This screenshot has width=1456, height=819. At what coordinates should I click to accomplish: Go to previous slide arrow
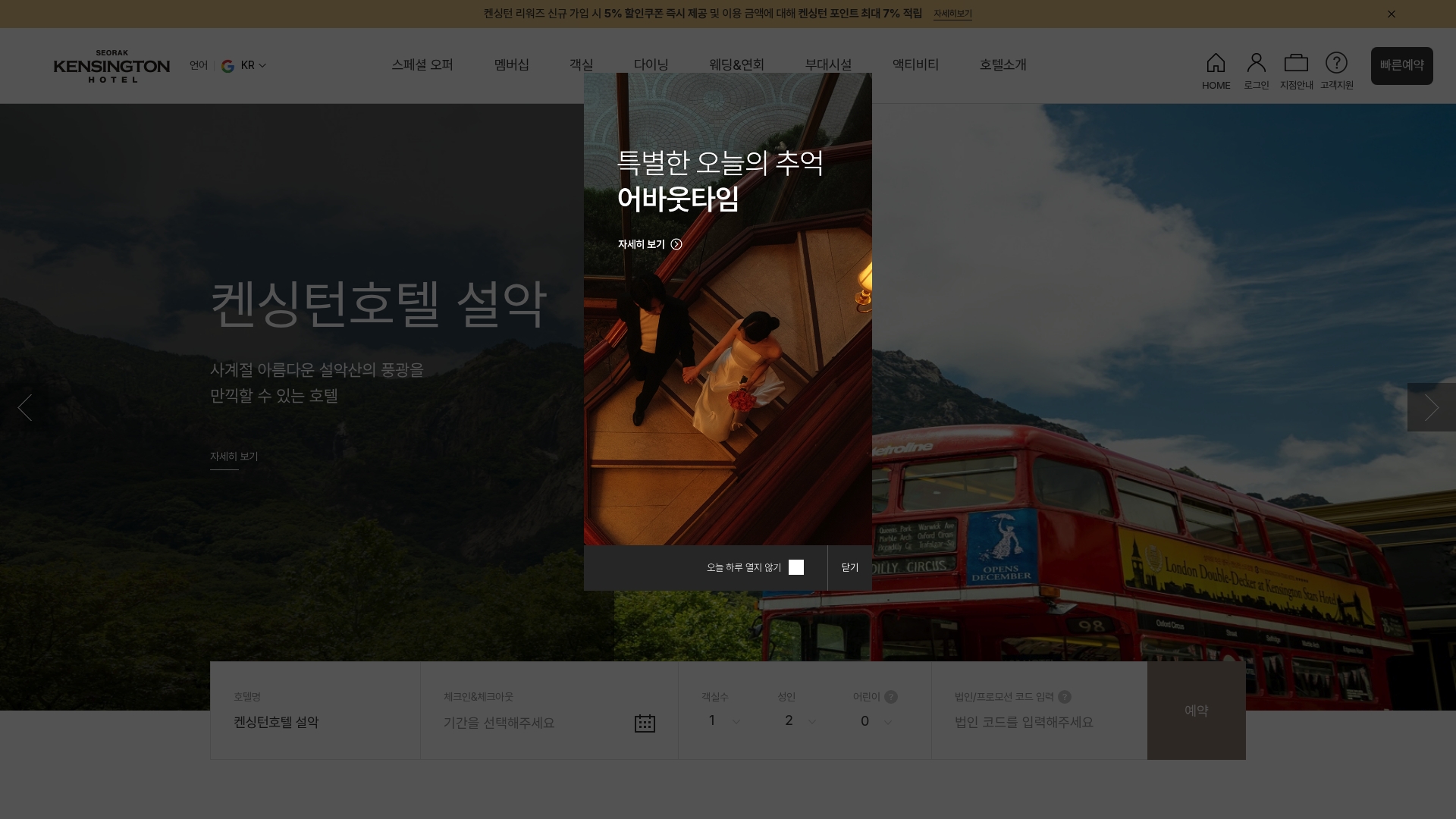25,407
